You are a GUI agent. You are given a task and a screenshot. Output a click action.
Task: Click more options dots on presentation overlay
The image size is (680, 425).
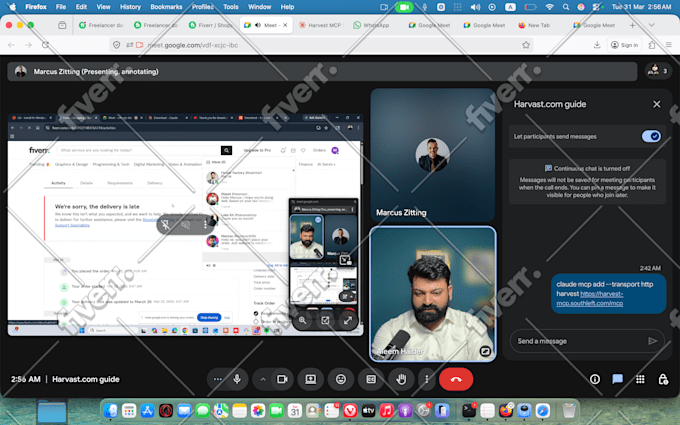click(205, 224)
